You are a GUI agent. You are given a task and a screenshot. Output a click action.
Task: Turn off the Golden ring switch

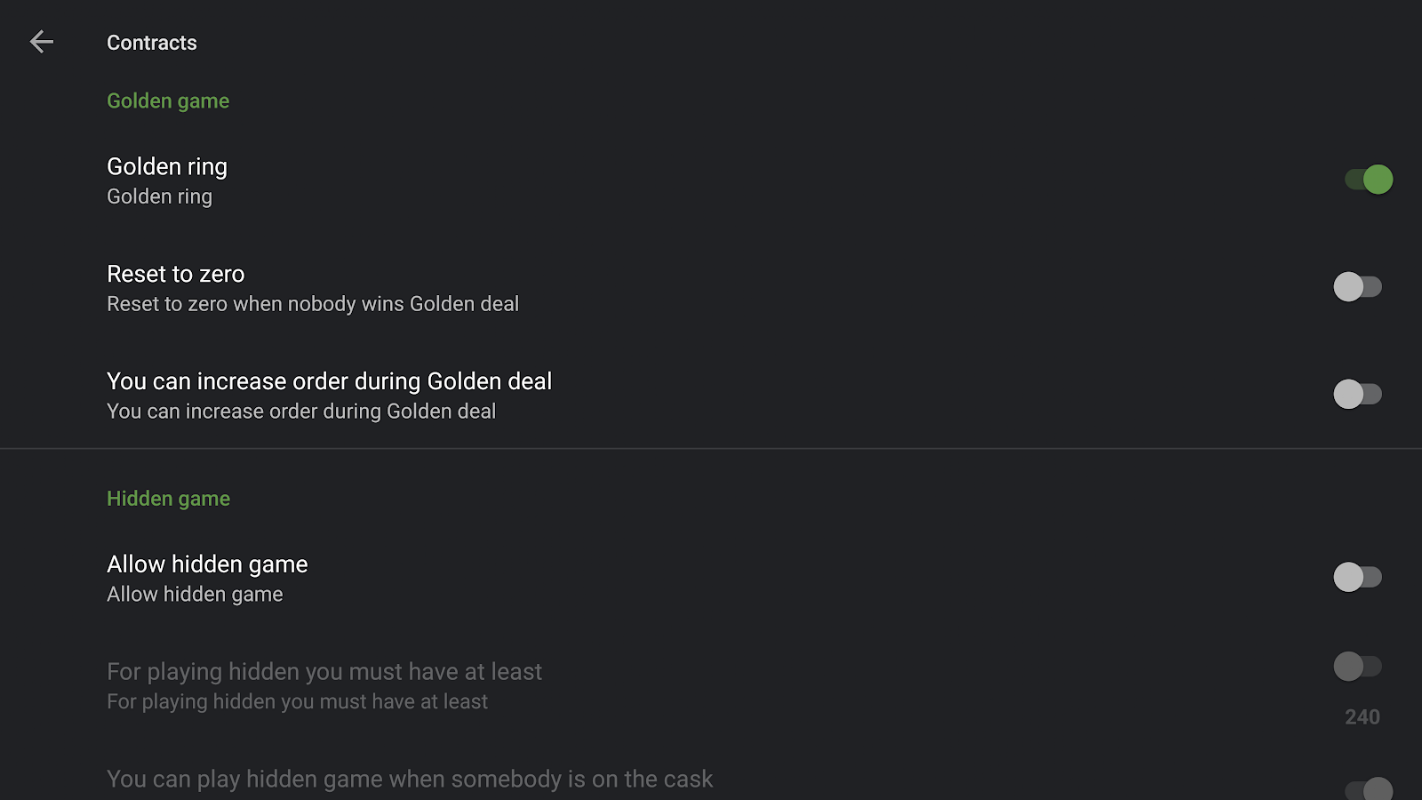[1368, 180]
